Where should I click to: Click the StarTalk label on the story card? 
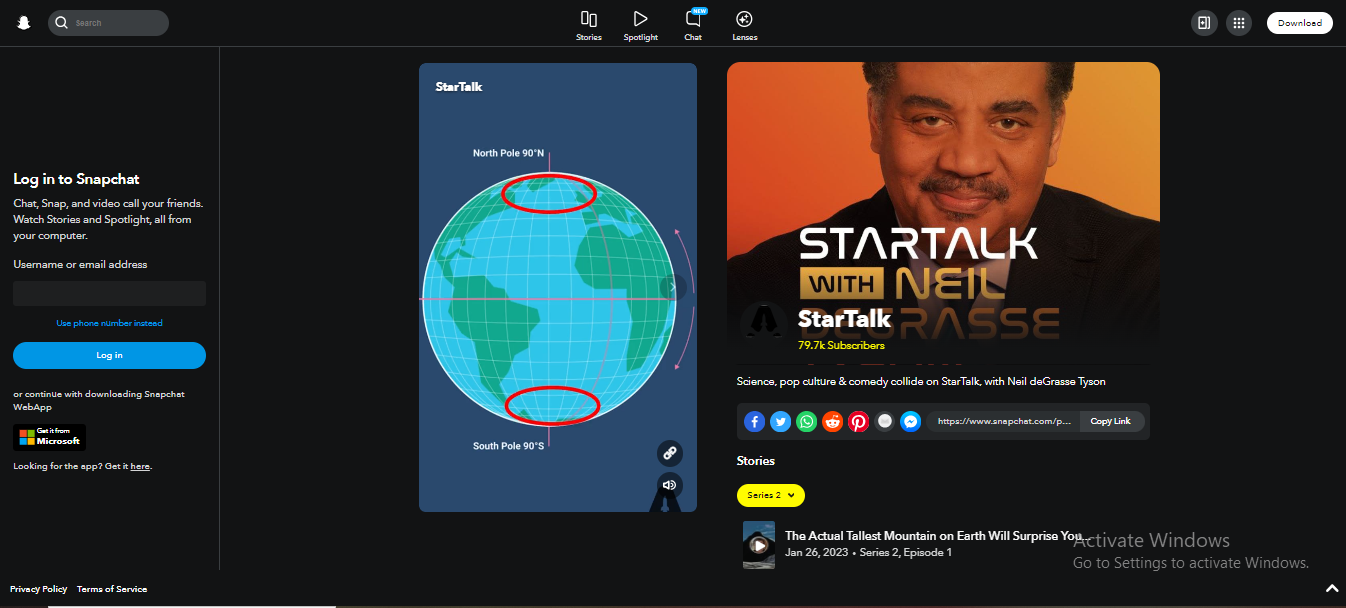pos(459,87)
